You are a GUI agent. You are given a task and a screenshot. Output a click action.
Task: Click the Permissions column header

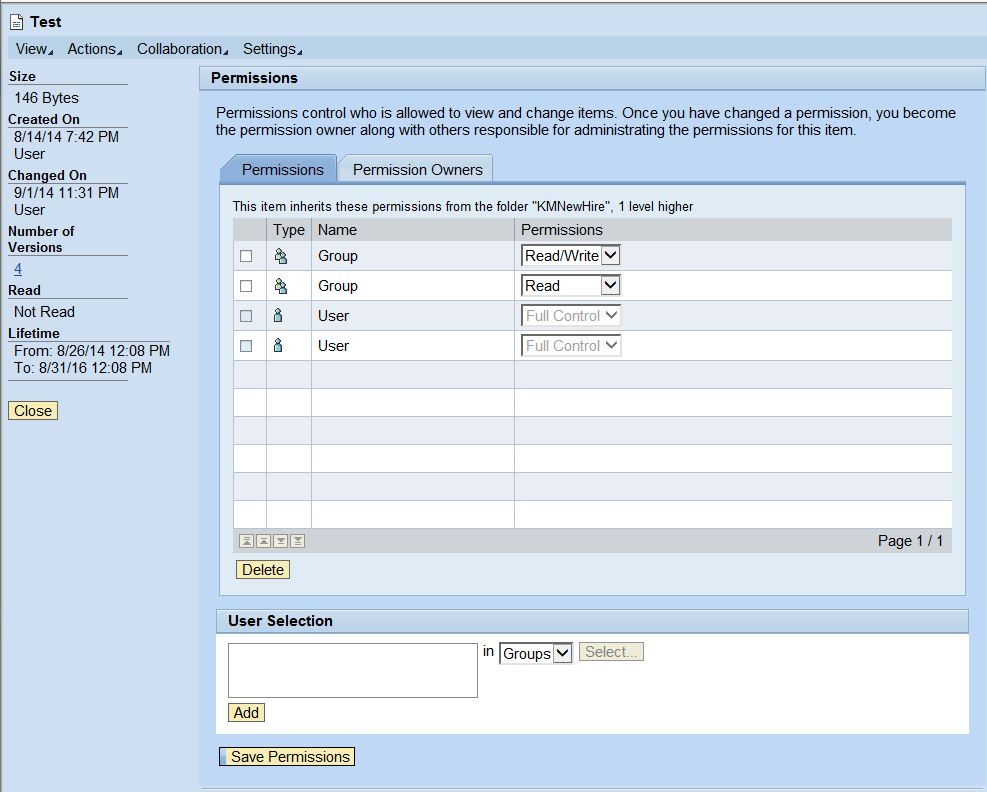pos(733,230)
